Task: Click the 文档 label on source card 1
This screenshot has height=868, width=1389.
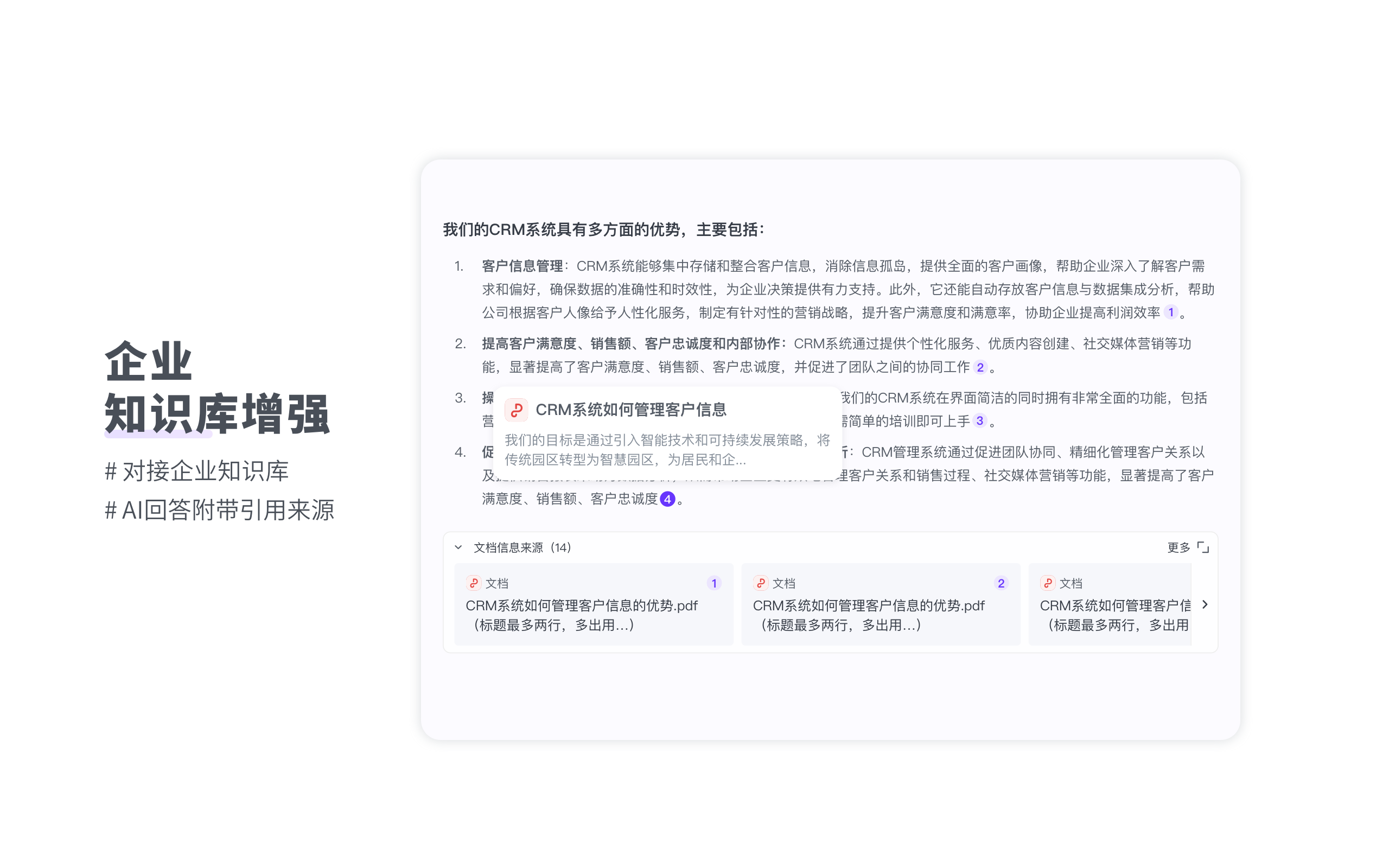Action: [x=496, y=583]
